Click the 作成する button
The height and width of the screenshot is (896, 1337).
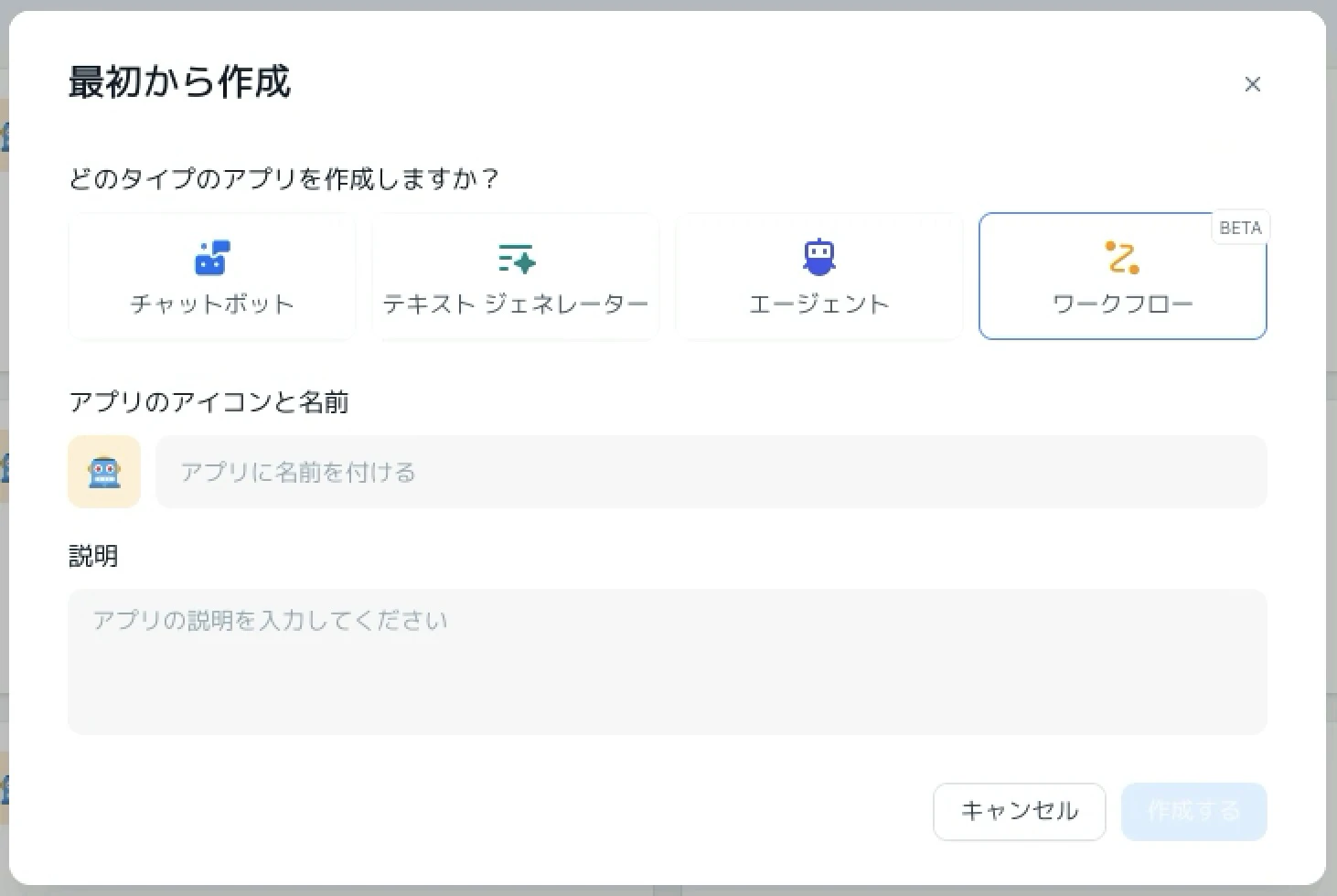pos(1193,811)
